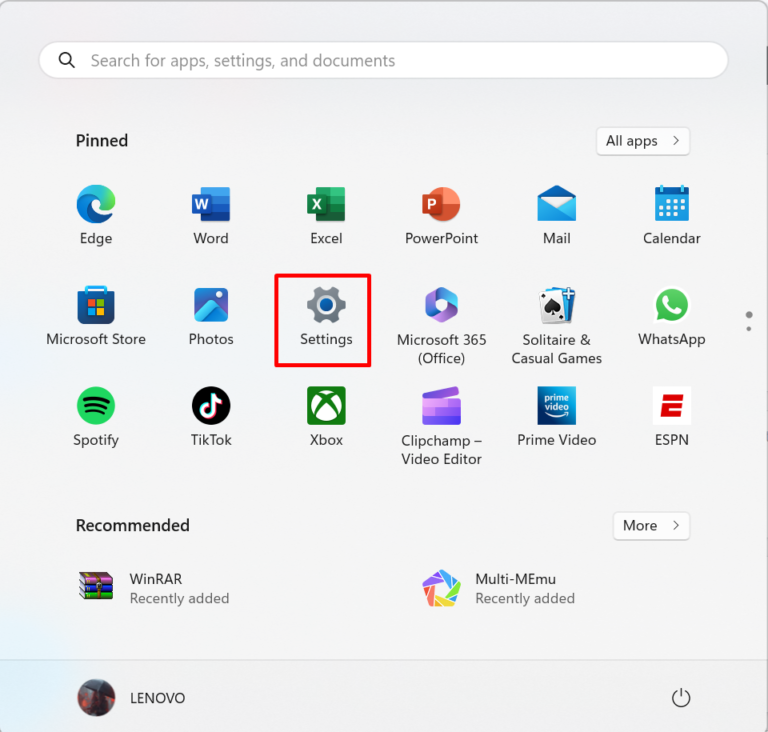Open the Settings gear app
The height and width of the screenshot is (732, 768).
(326, 316)
